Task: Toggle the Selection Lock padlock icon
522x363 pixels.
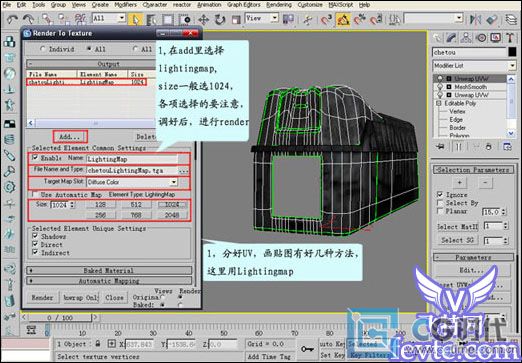Action: (x=98, y=343)
